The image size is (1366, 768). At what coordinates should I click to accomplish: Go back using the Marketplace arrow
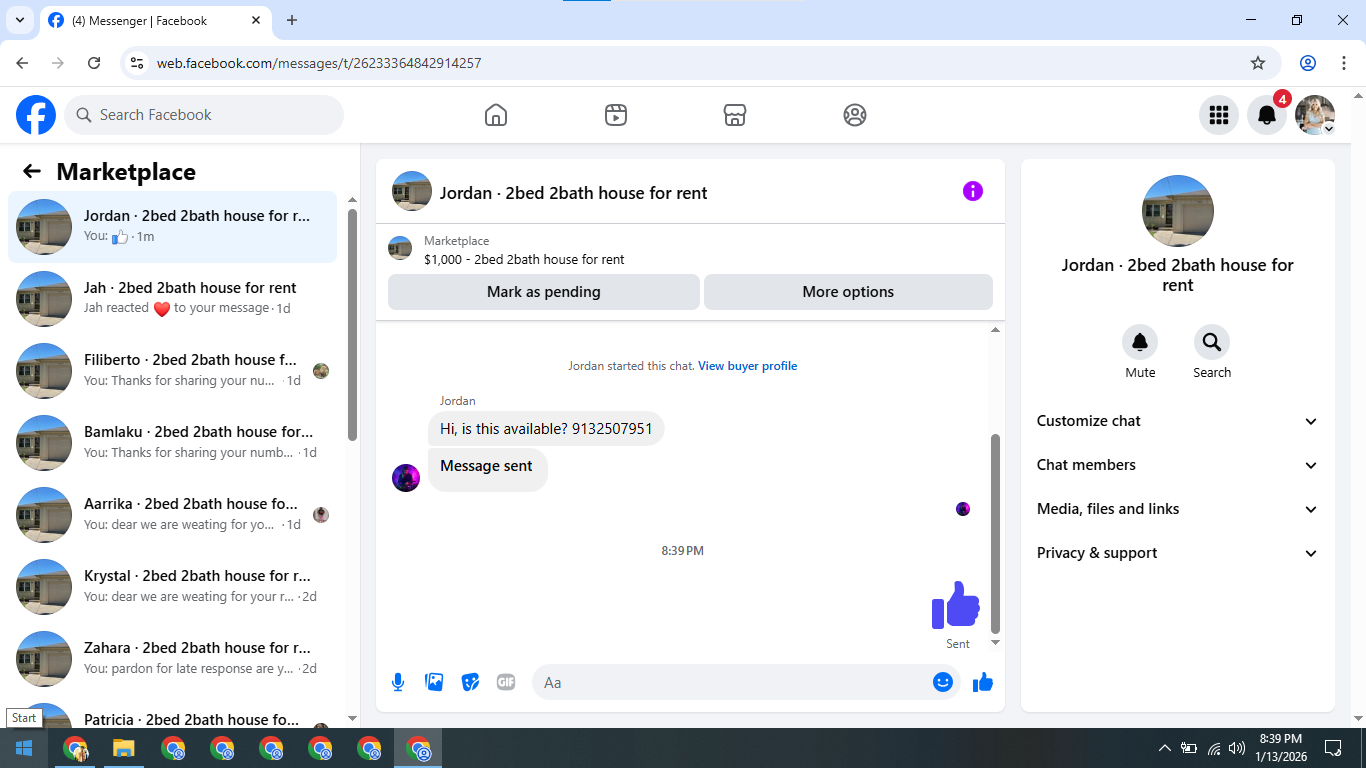pos(32,171)
